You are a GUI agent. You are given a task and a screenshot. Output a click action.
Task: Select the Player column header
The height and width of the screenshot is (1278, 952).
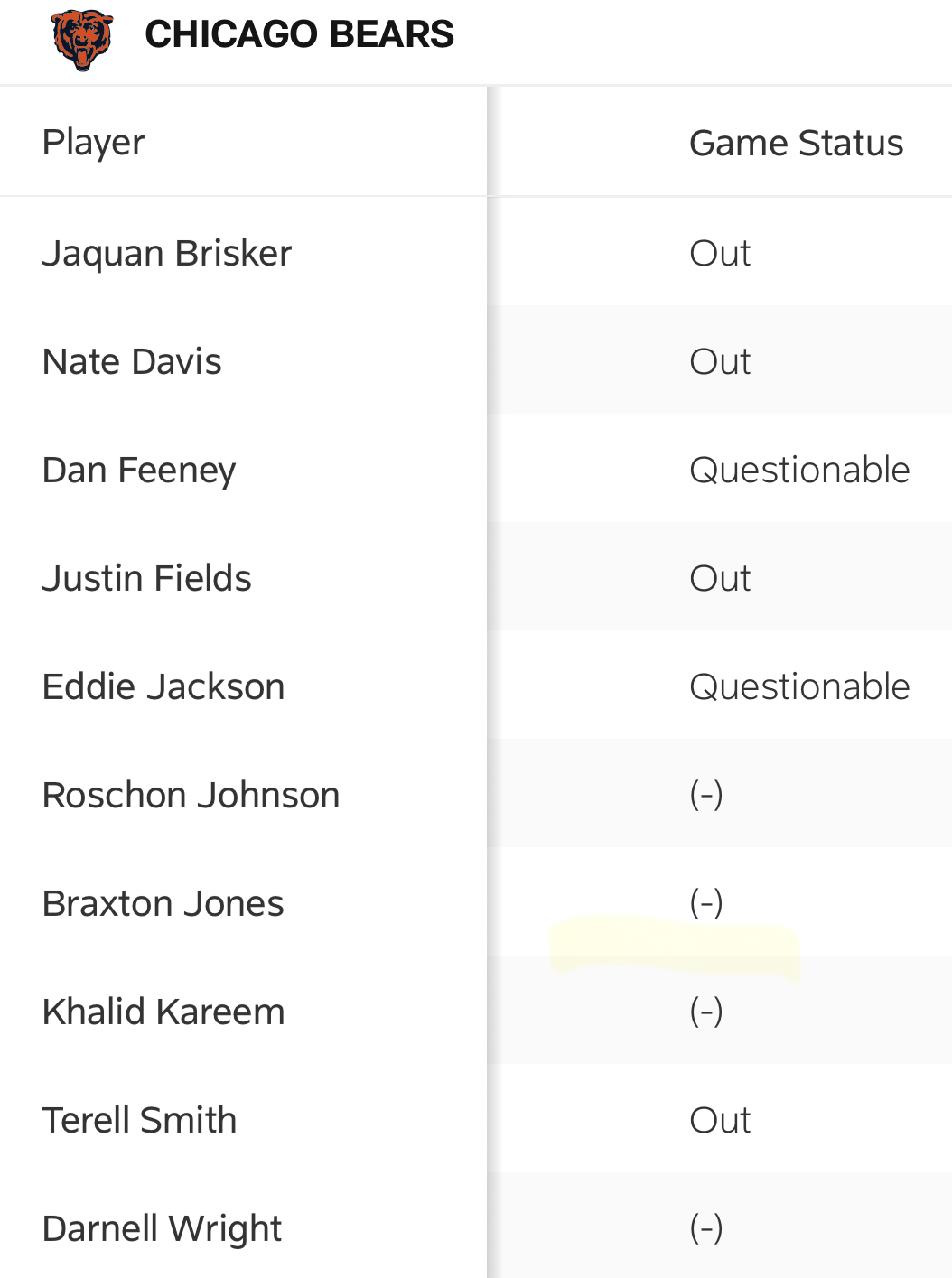tap(94, 143)
